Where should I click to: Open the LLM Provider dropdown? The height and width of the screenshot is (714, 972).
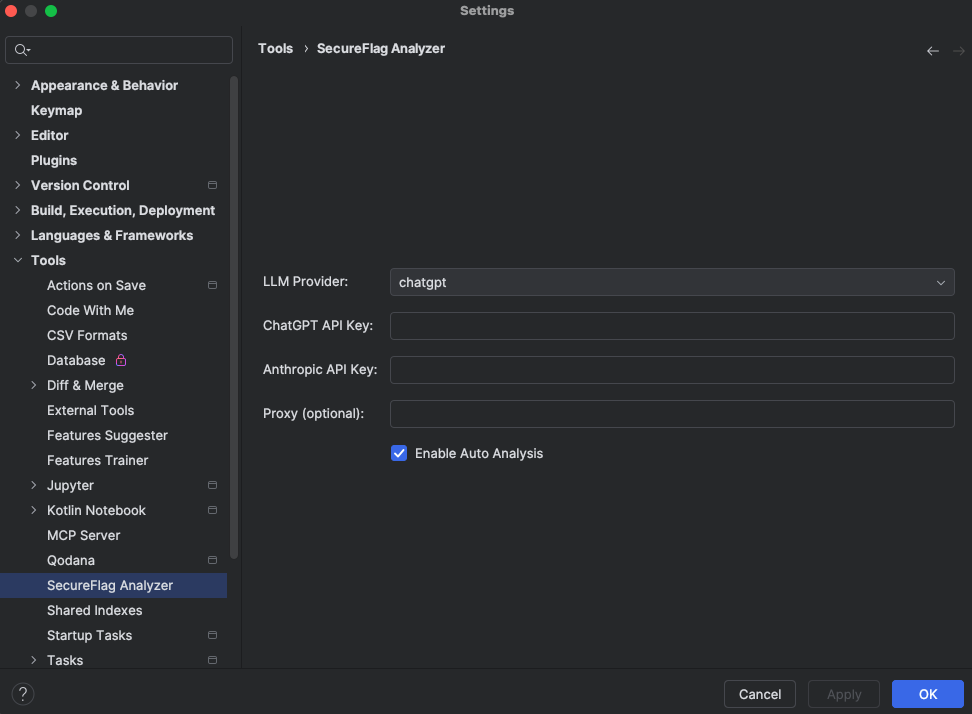(x=671, y=283)
